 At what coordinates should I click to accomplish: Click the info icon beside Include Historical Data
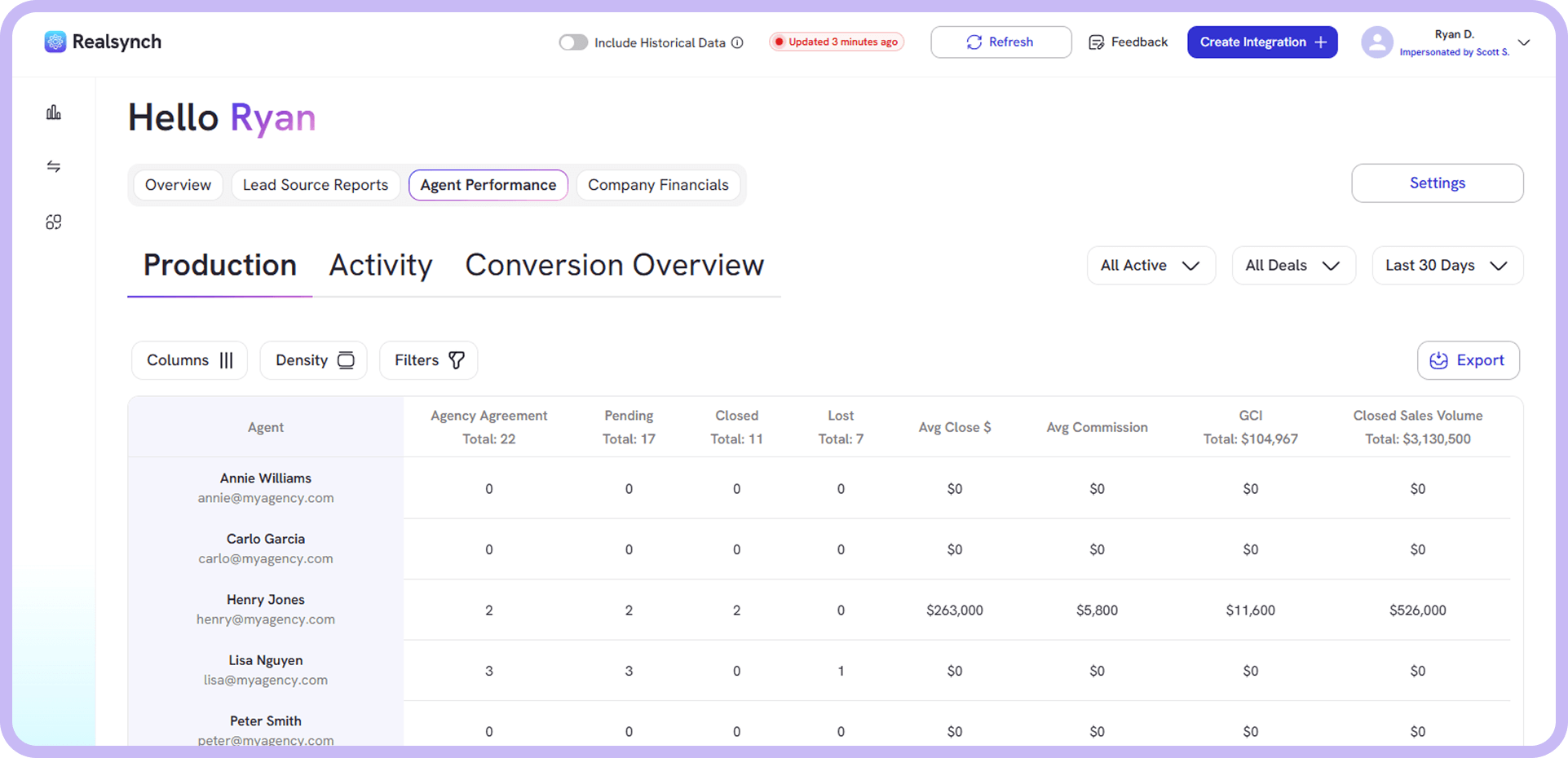pyautogui.click(x=737, y=42)
